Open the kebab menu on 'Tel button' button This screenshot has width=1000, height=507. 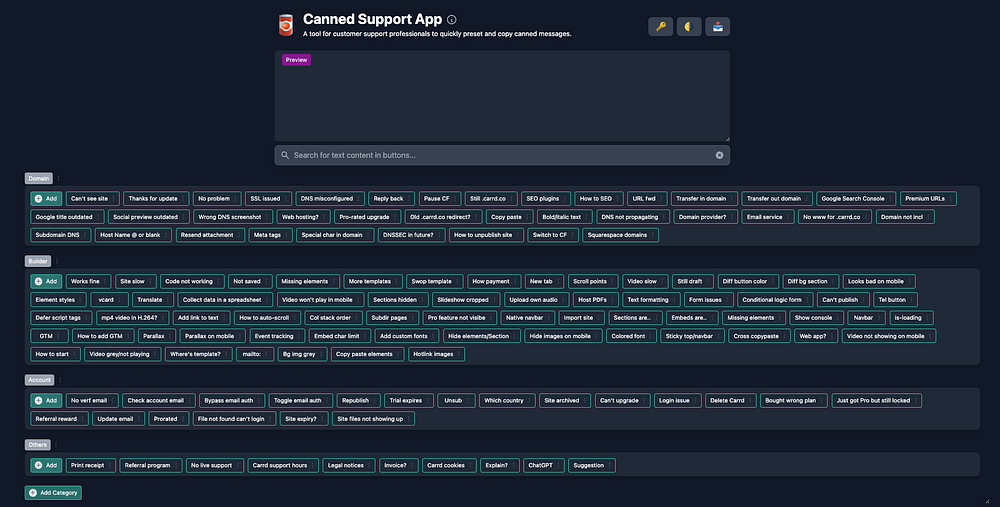[x=911, y=299]
